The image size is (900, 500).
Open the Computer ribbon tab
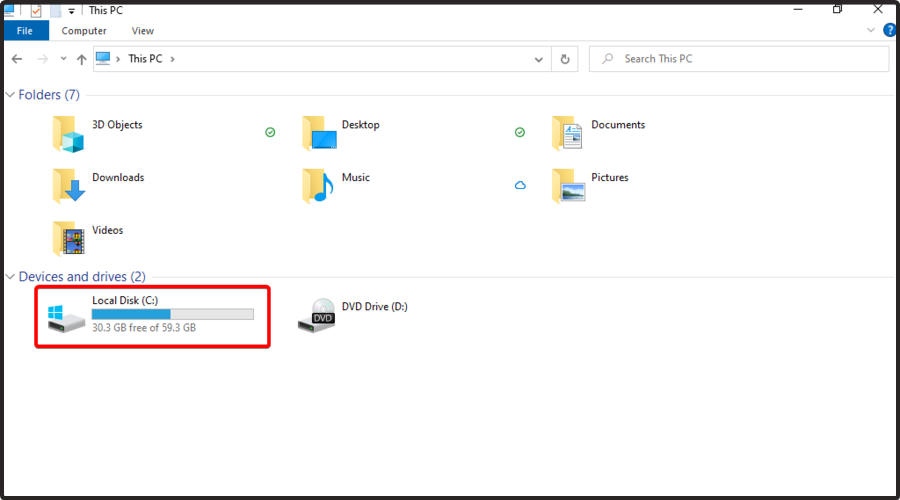pos(84,31)
